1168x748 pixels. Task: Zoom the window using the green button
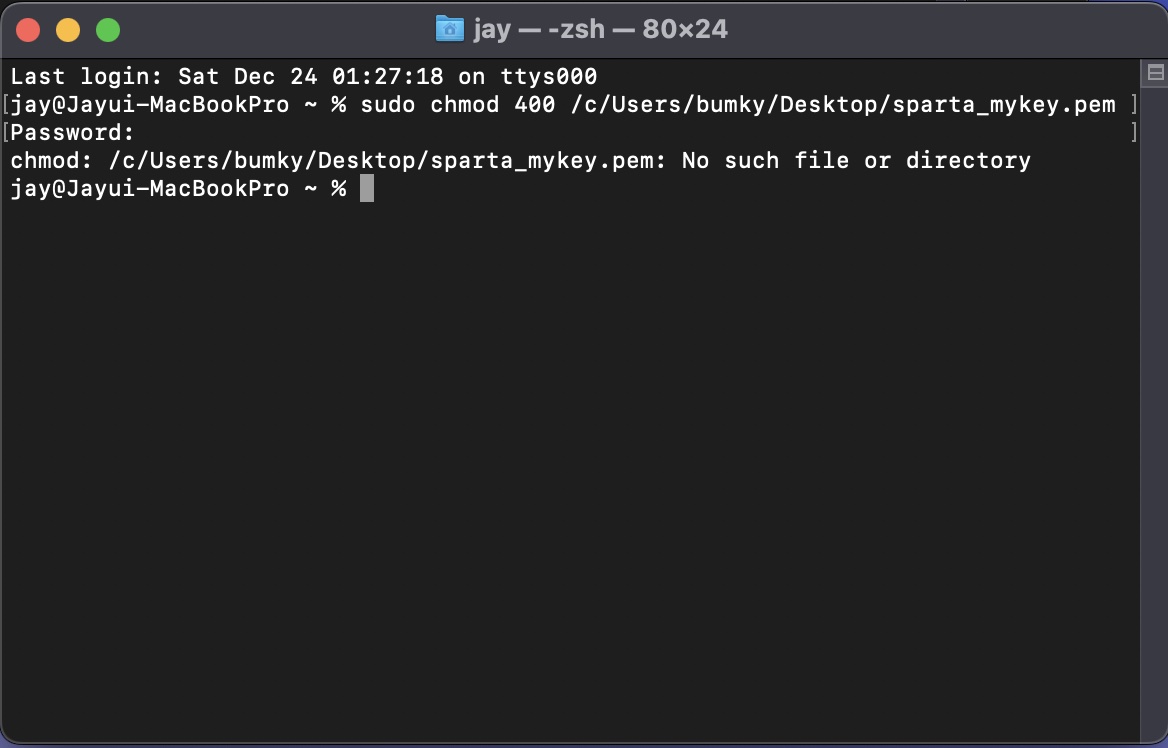108,31
